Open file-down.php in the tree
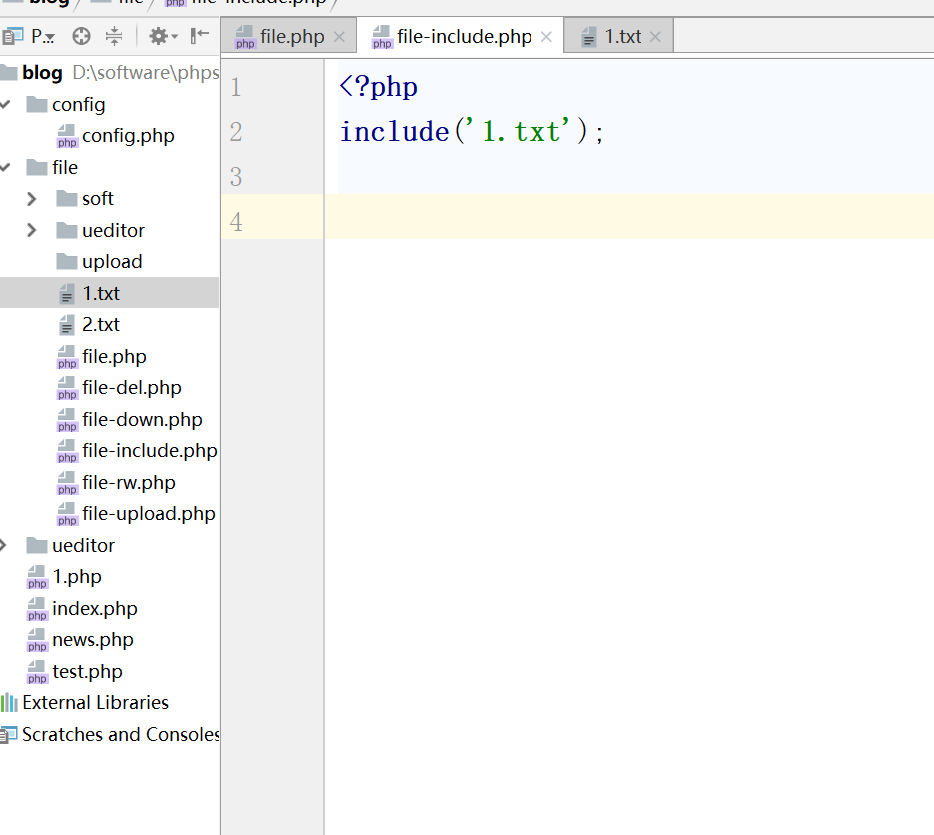Image resolution: width=934 pixels, height=835 pixels. [x=142, y=419]
